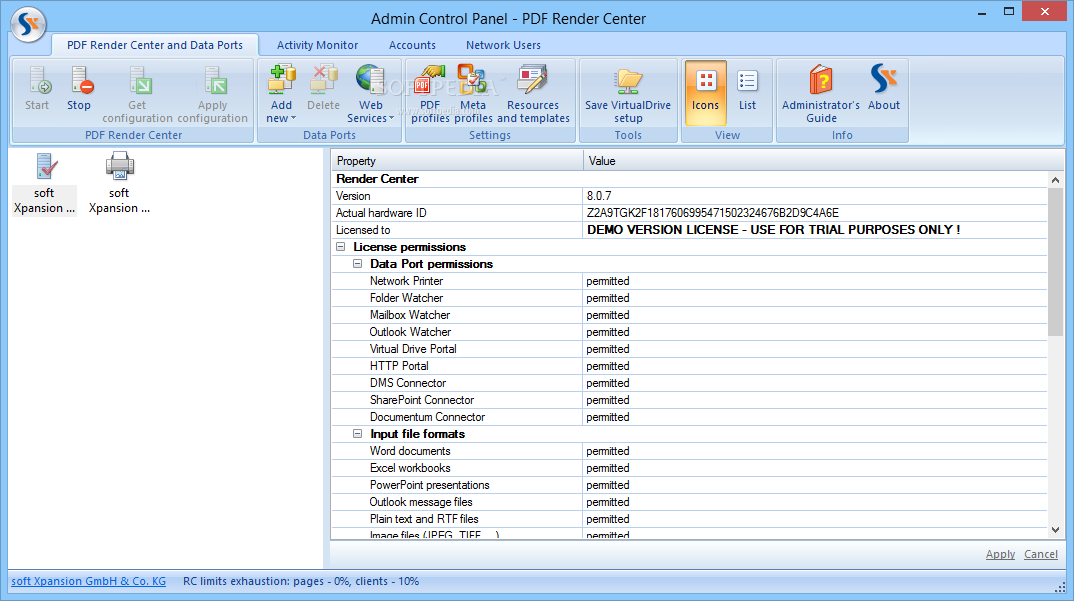Select the Documentum Connector row

click(689, 417)
